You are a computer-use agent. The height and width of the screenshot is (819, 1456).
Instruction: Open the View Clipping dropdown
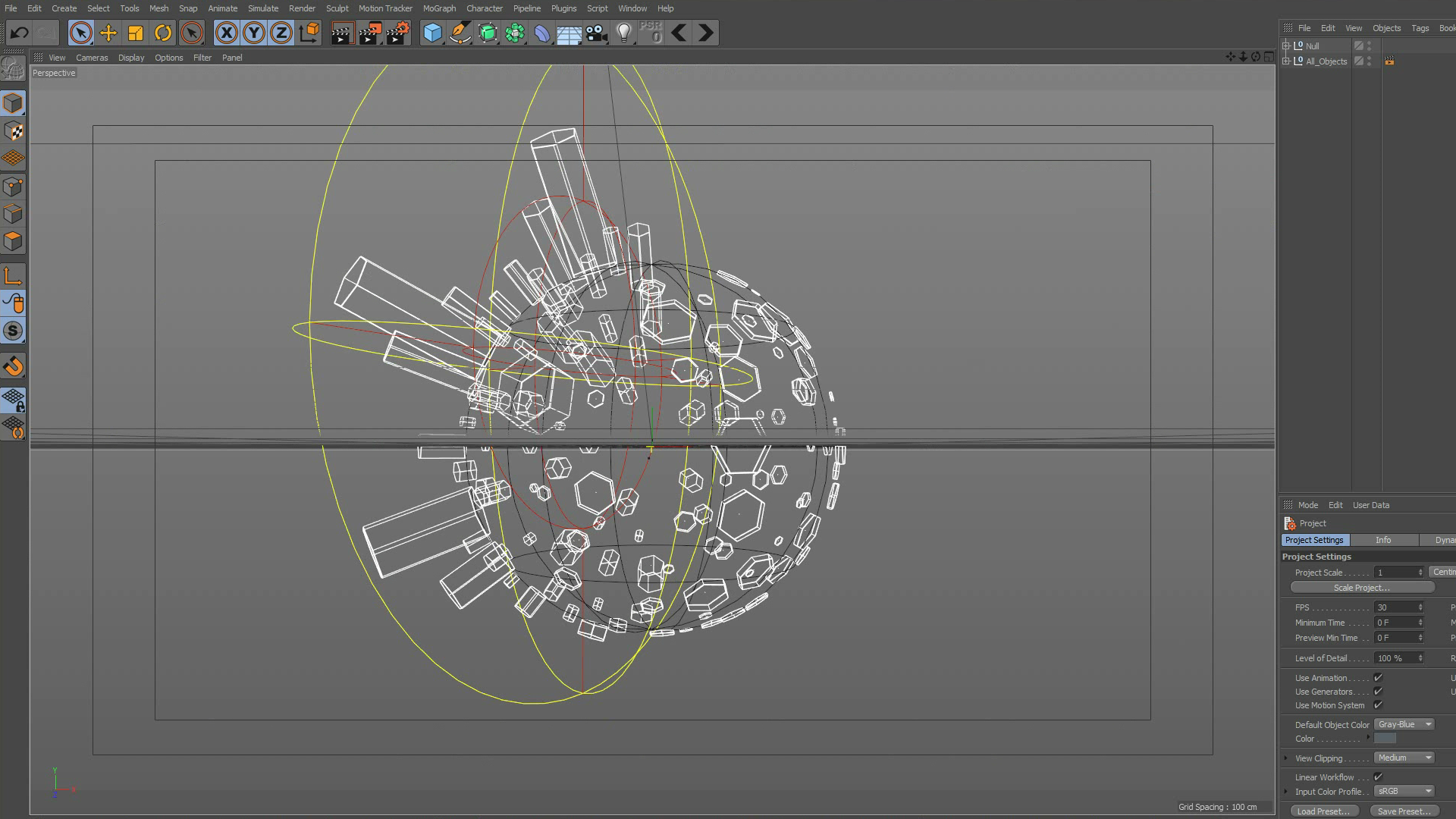click(1404, 758)
